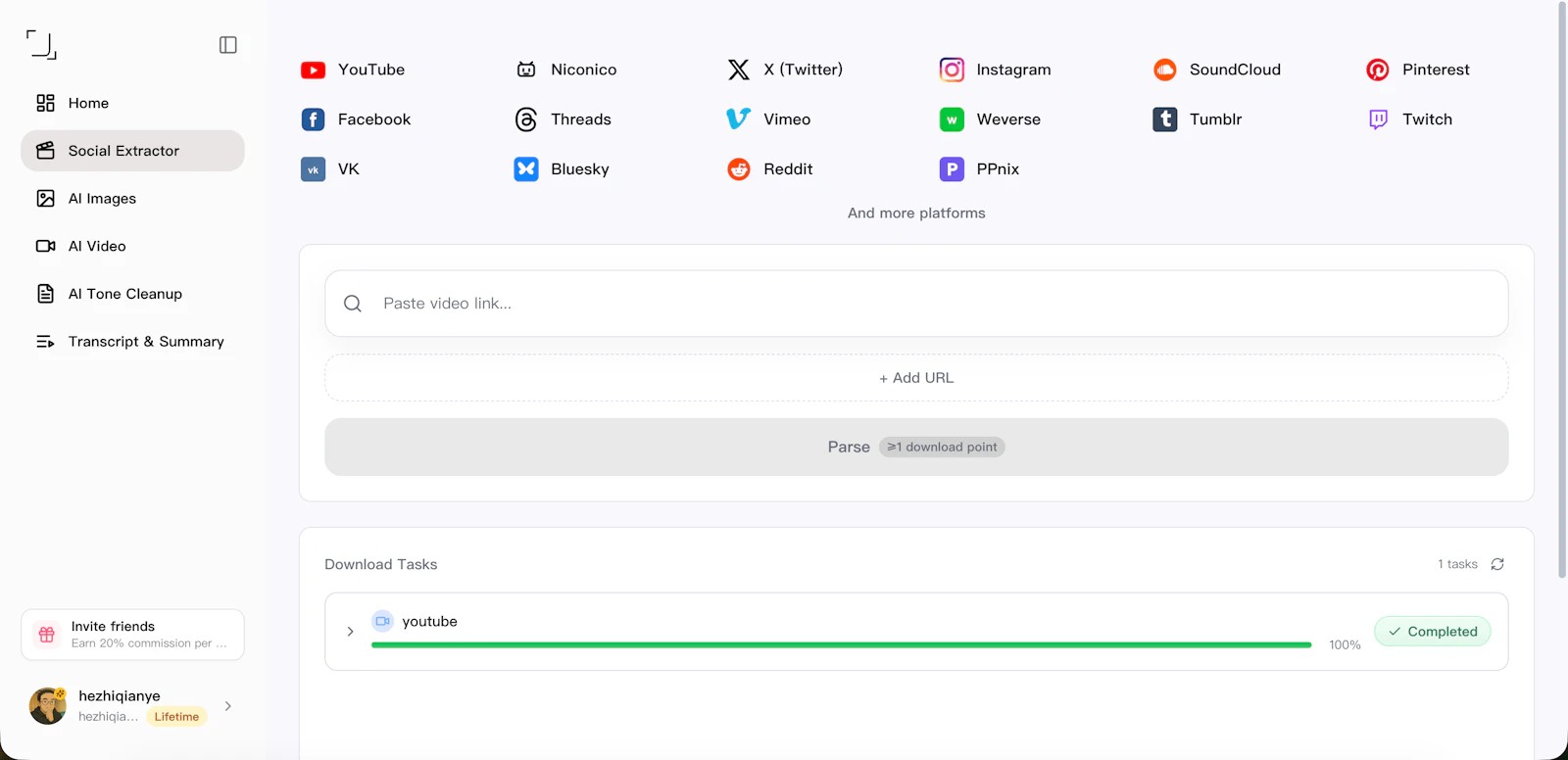The height and width of the screenshot is (760, 1568).
Task: Click the search magnifier icon
Action: (x=353, y=304)
